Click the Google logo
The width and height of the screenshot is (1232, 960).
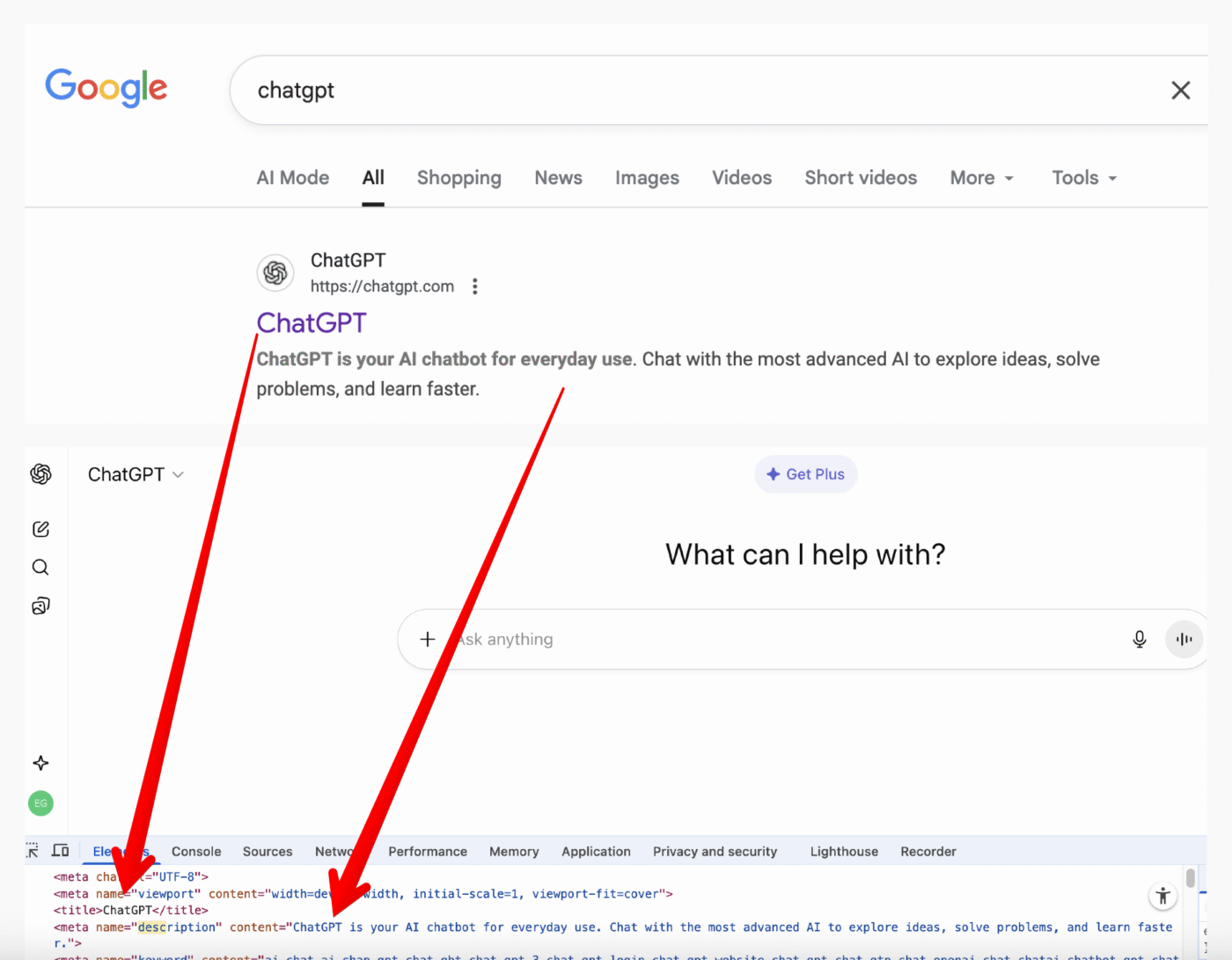click(106, 88)
